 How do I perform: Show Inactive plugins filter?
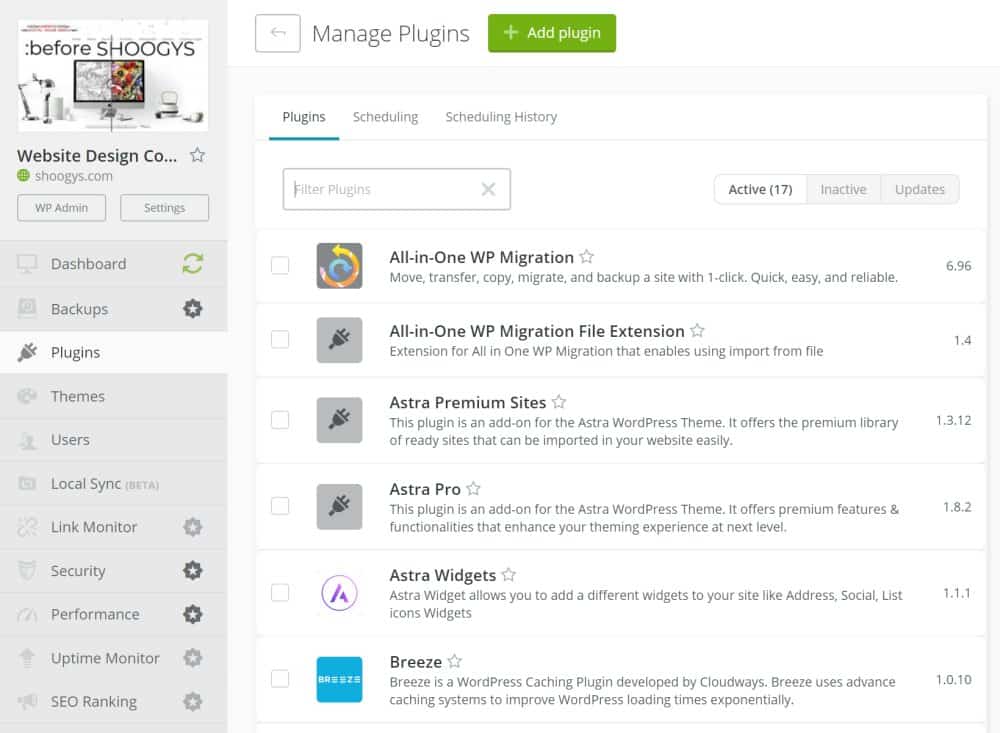coord(843,189)
